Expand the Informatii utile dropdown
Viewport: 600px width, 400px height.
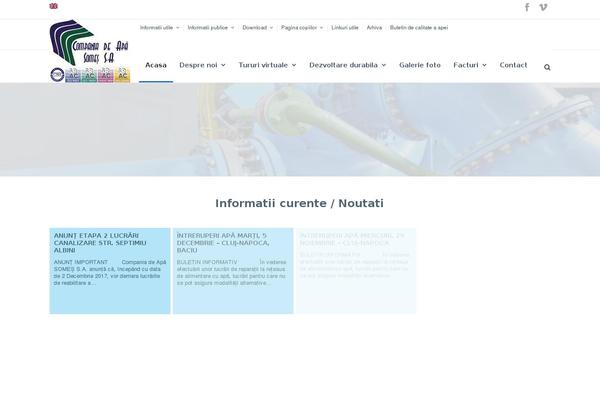tap(160, 28)
